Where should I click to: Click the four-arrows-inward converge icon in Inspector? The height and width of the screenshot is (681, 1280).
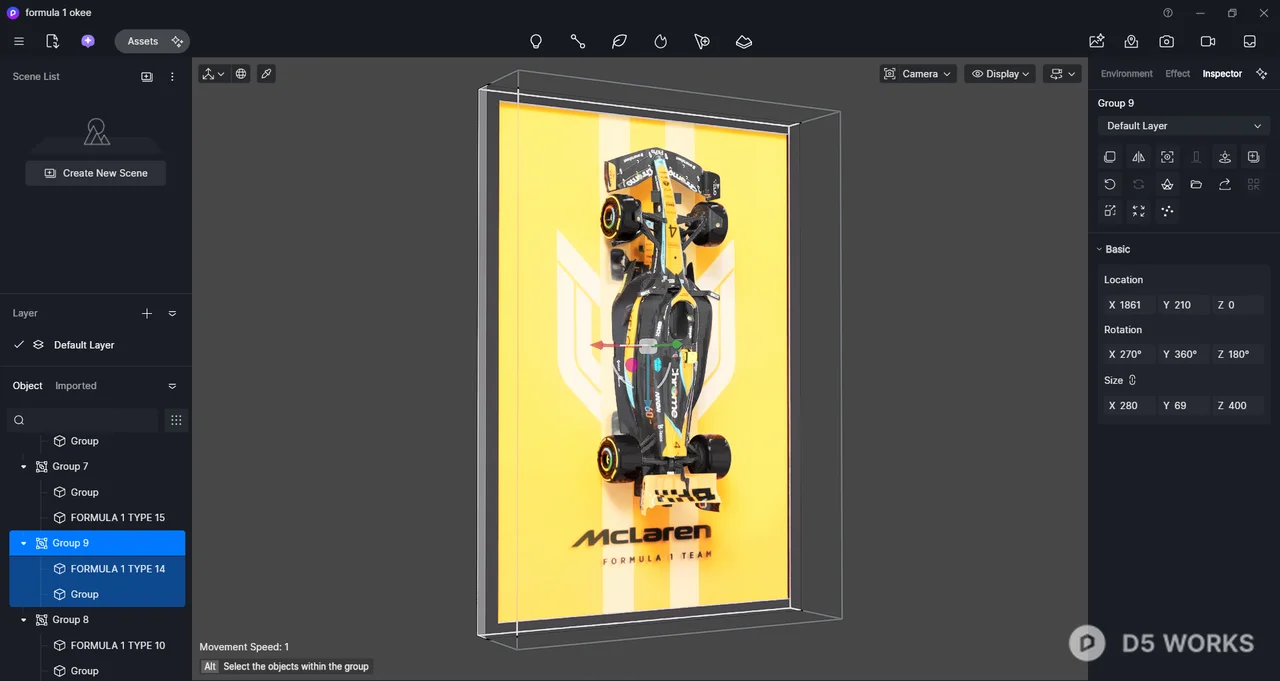coord(1139,211)
